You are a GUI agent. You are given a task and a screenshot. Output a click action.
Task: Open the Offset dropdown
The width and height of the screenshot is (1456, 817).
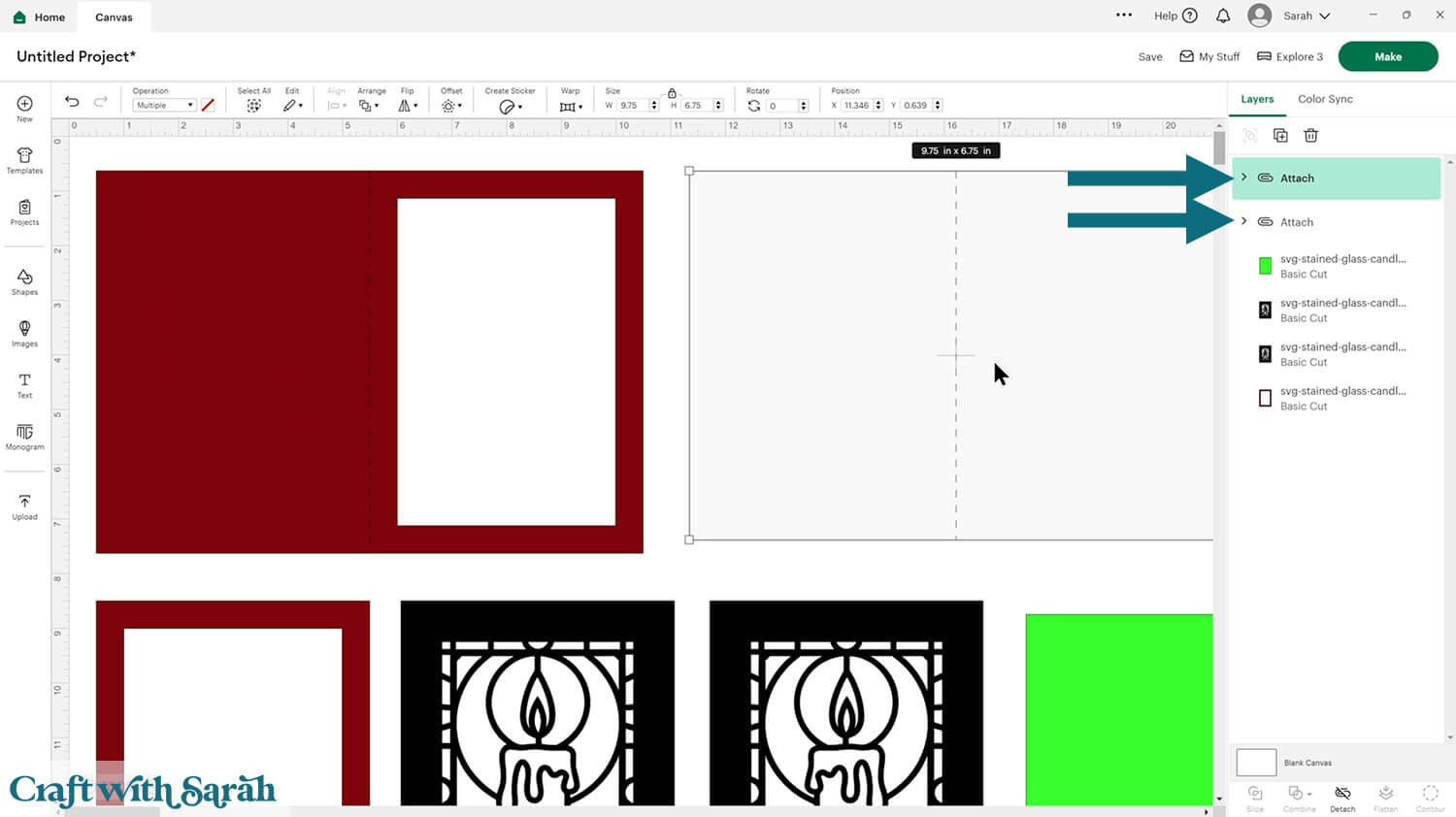click(451, 106)
